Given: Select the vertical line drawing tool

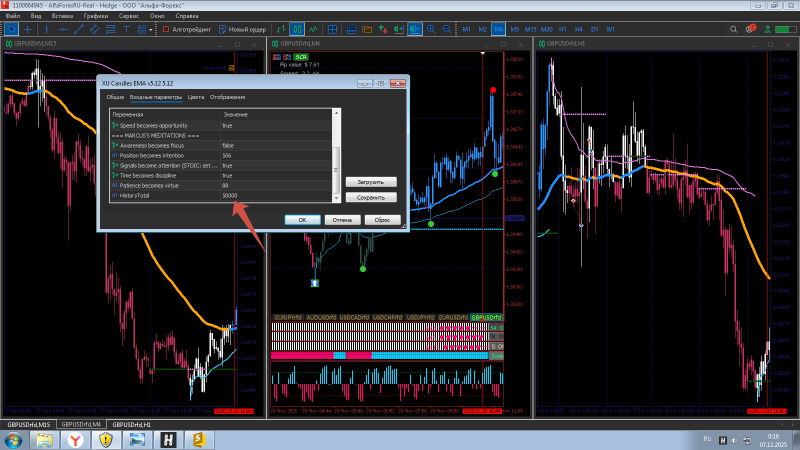Looking at the screenshot, I should [x=46, y=29].
